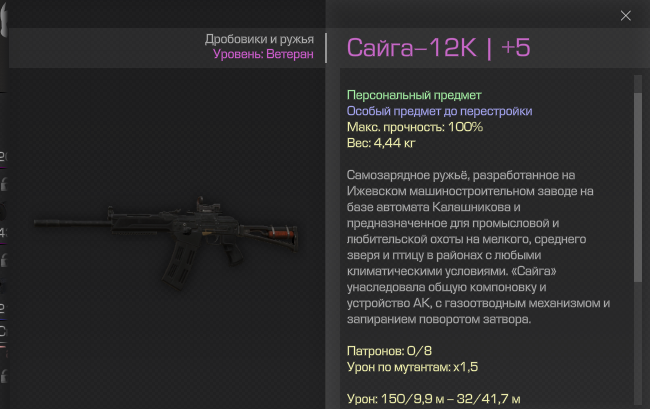Click the red dot sight on the rifle
The image size is (650, 409).
click(205, 207)
